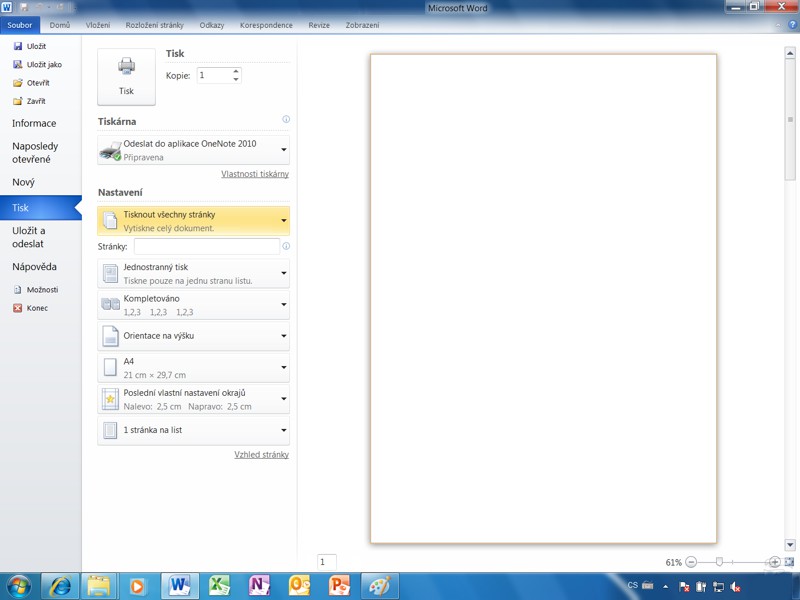Screen dimensions: 800x600
Task: Open the Rozložení stránky tab
Action: click(155, 25)
